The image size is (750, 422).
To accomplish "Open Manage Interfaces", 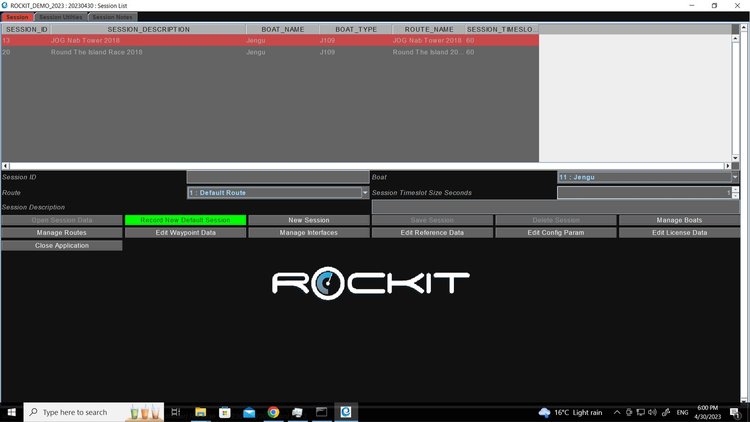I will [309, 233].
